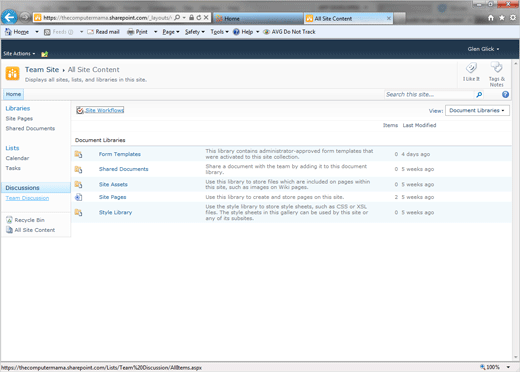Click the vertical page scrollbar
The image size is (520, 372).
click(x=516, y=210)
